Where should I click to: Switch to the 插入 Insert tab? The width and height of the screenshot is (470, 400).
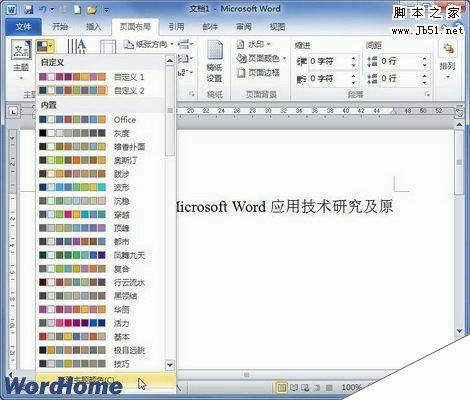click(93, 27)
